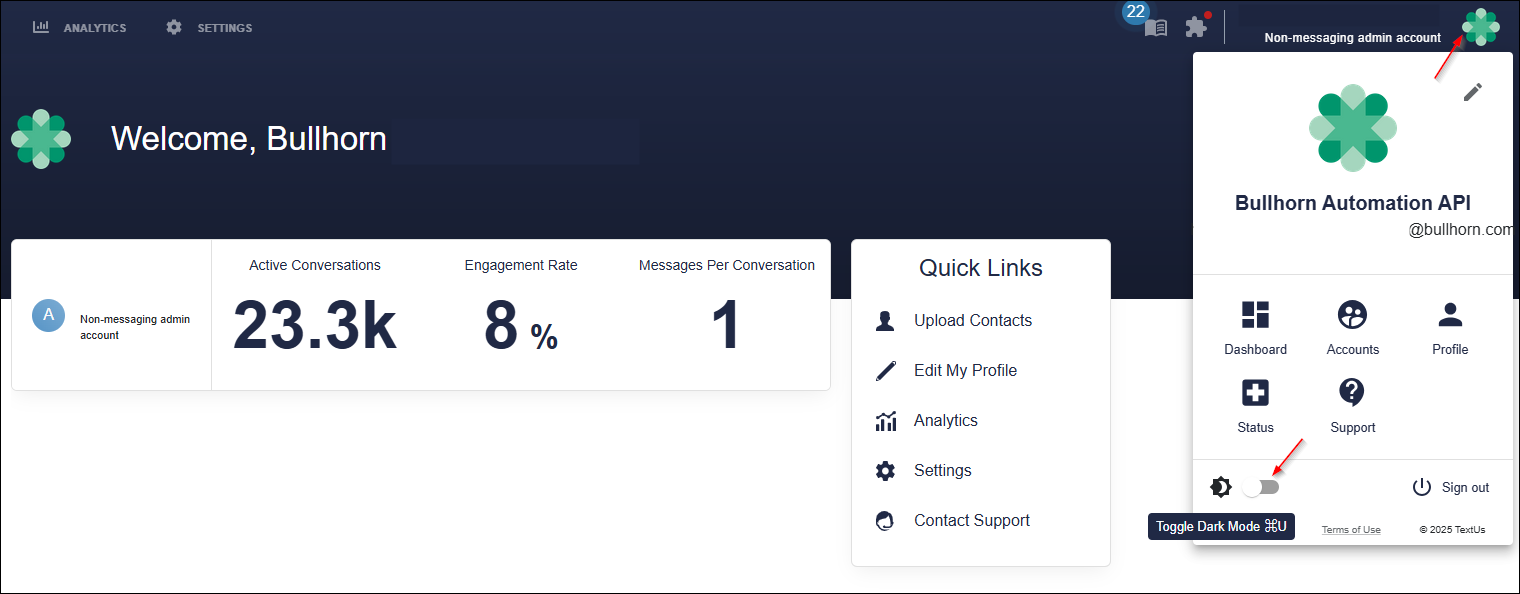Click the gear icon beside top Settings
Viewport: 1520px width, 594px height.
pyautogui.click(x=174, y=27)
